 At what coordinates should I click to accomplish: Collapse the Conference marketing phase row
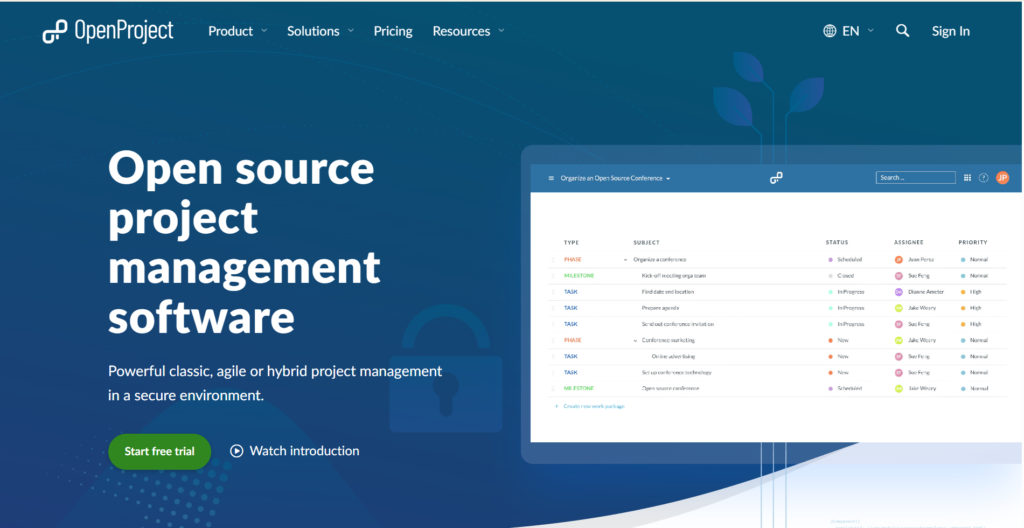[x=634, y=340]
